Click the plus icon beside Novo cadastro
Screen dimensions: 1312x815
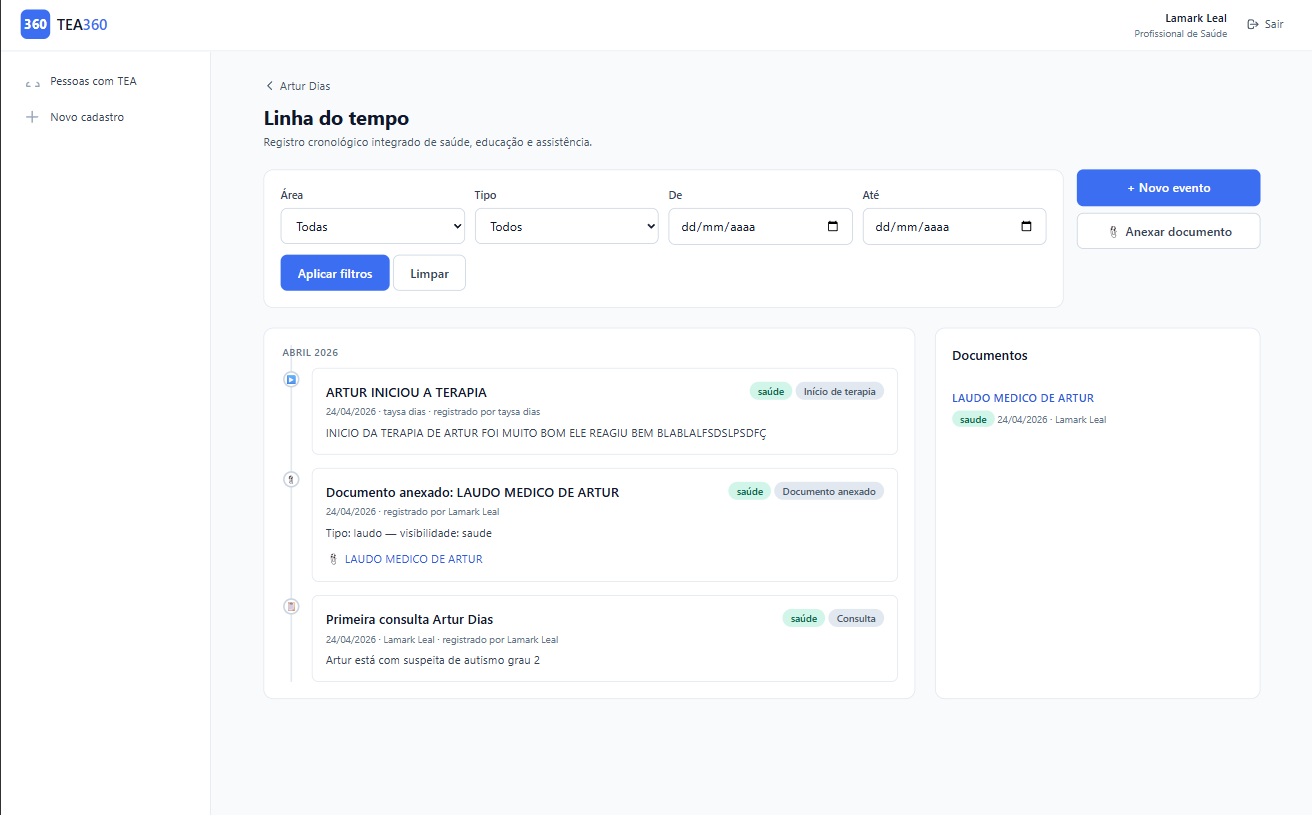point(32,117)
